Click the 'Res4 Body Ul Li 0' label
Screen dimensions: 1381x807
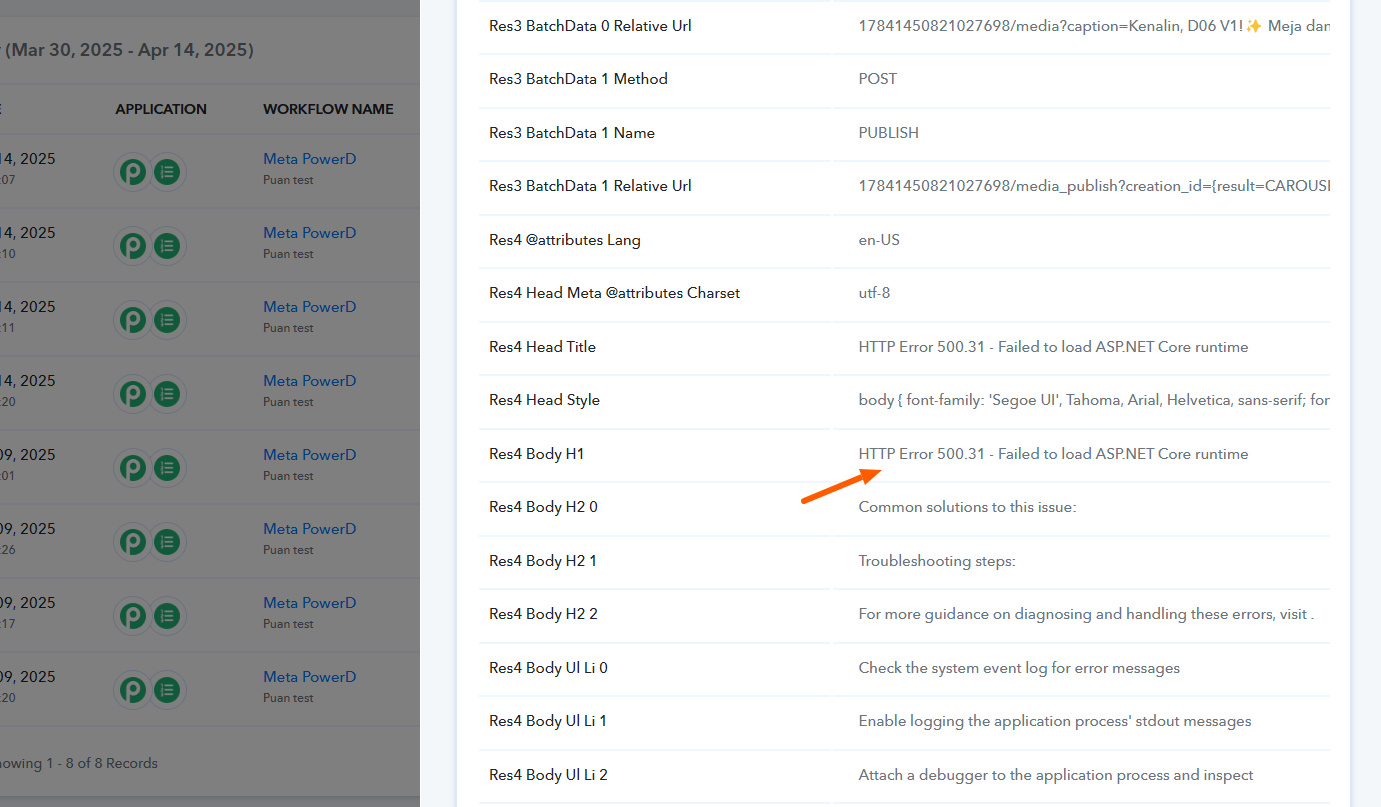click(x=548, y=668)
